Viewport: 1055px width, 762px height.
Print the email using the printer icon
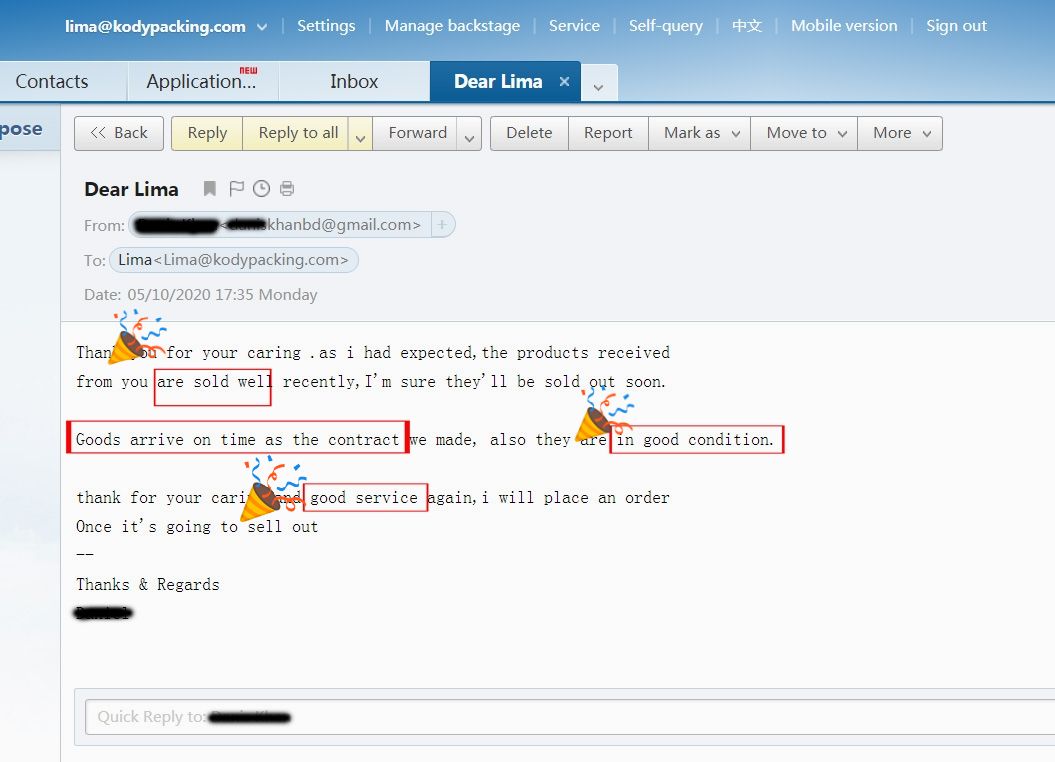click(287, 189)
